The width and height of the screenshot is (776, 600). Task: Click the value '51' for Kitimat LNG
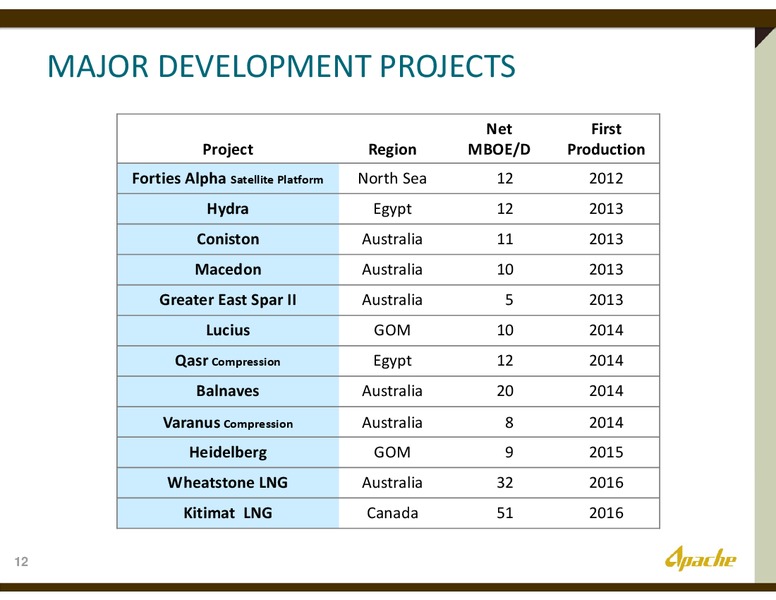[505, 513]
